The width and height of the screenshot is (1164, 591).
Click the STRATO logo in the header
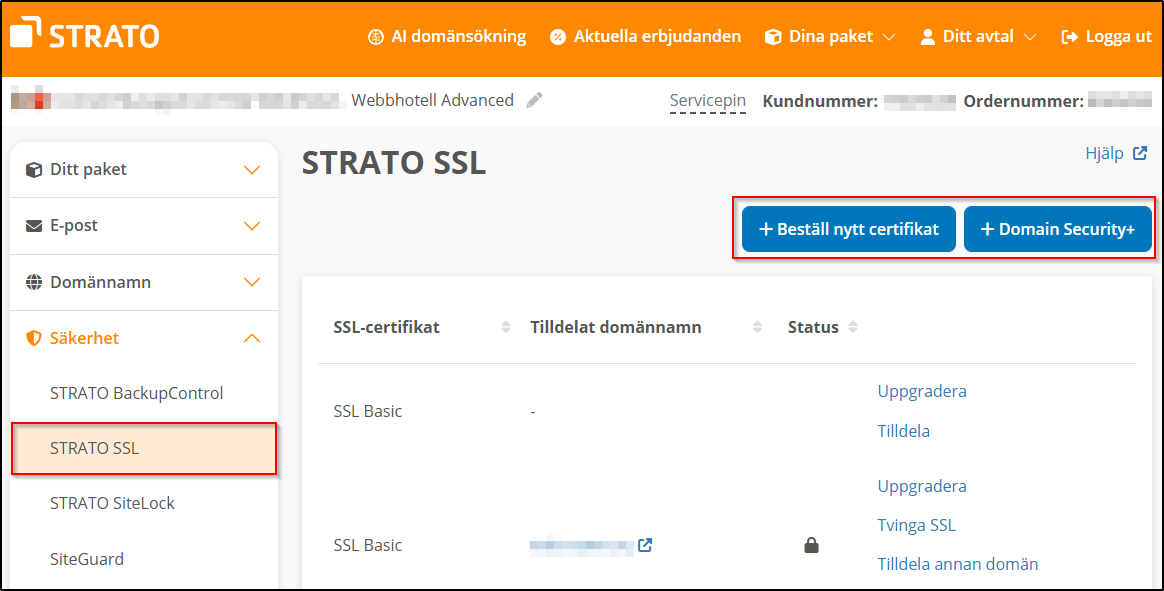[x=83, y=33]
